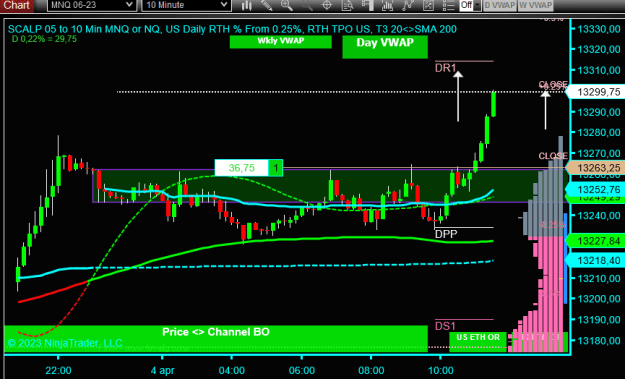
Task: Click the DR1 pivot label
Action: [x=445, y=68]
